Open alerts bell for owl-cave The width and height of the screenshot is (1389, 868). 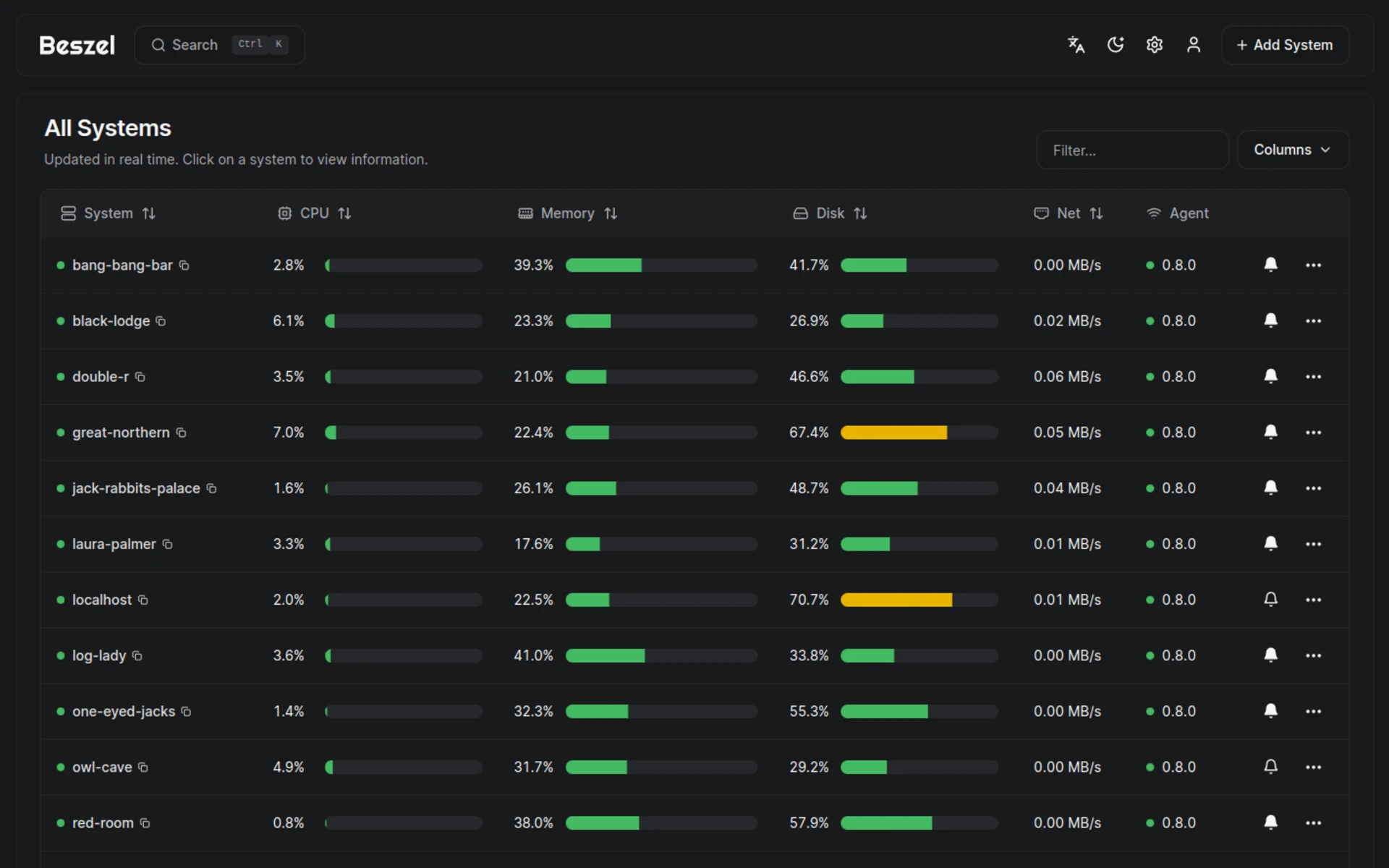coord(1270,766)
